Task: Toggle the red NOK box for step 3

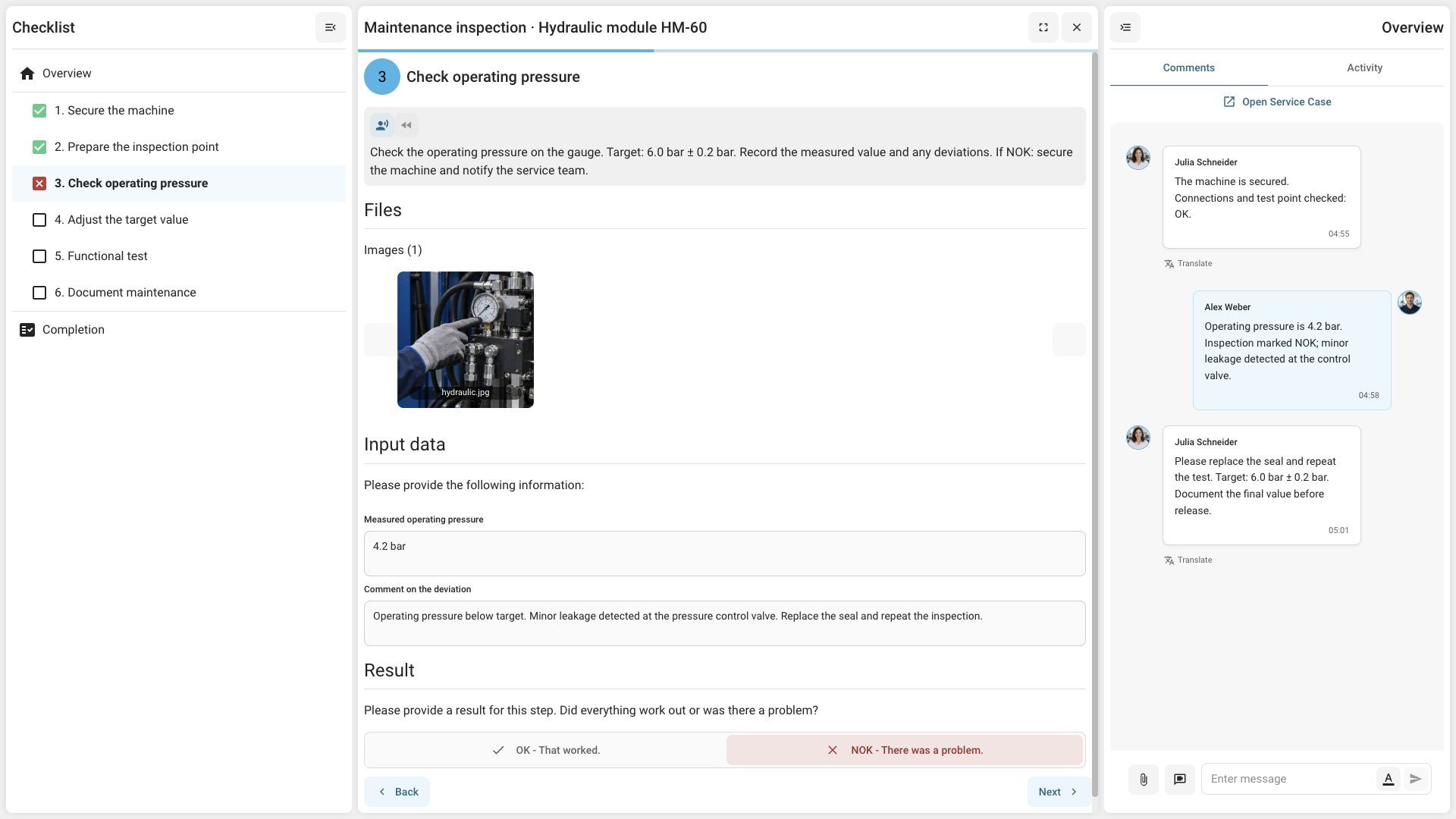Action: click(39, 184)
